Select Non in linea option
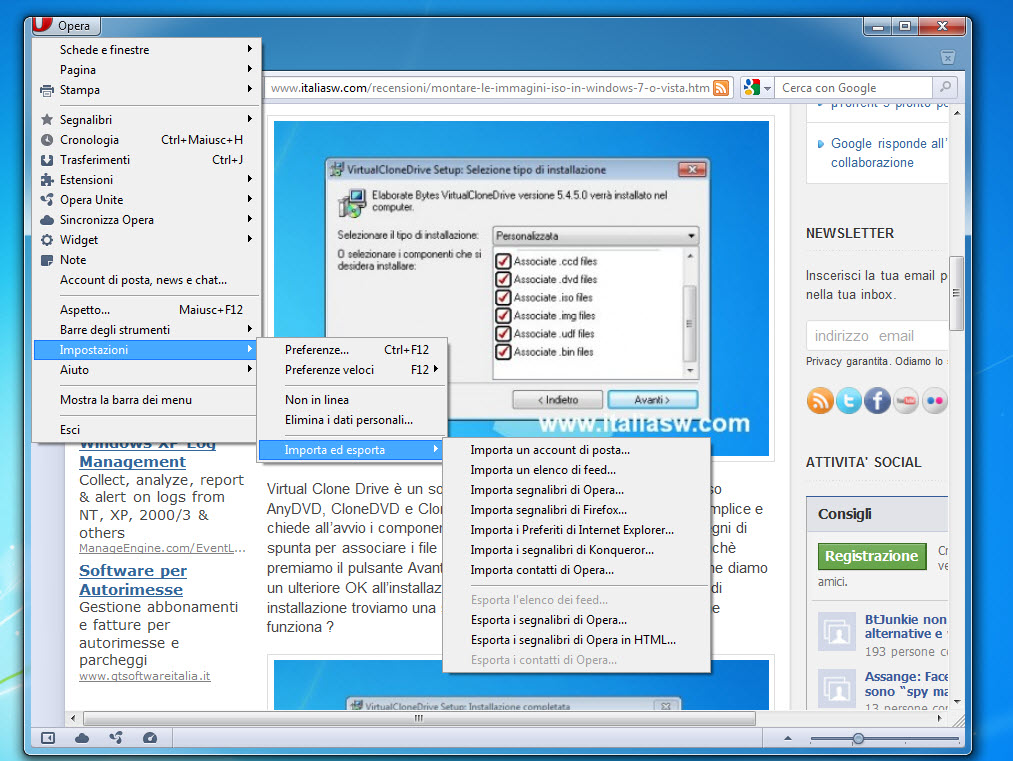The height and width of the screenshot is (761, 1013). tap(352, 400)
